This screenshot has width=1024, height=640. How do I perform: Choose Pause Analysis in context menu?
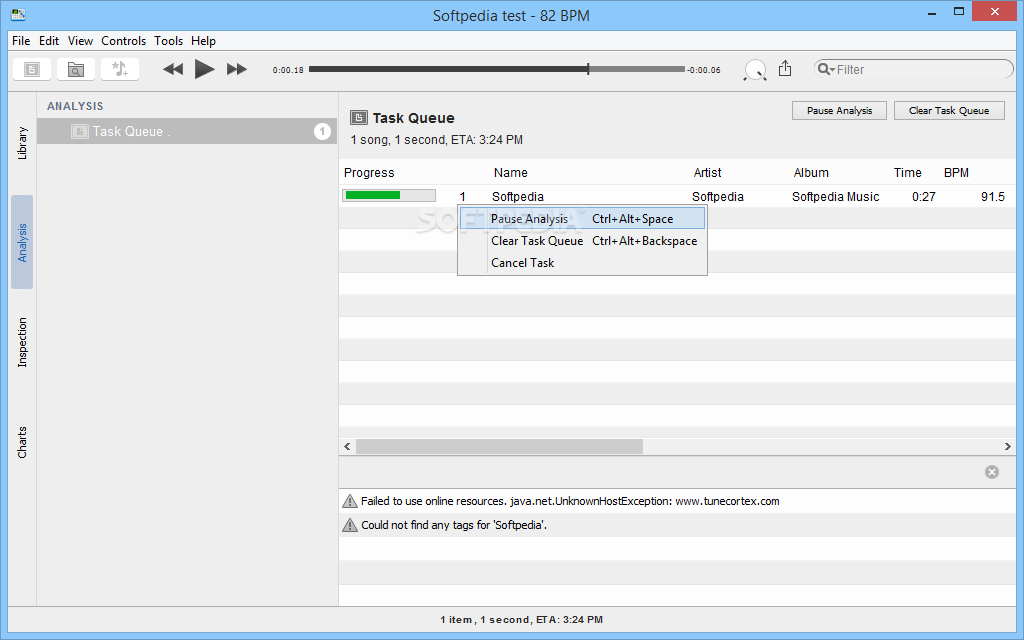pyautogui.click(x=583, y=219)
